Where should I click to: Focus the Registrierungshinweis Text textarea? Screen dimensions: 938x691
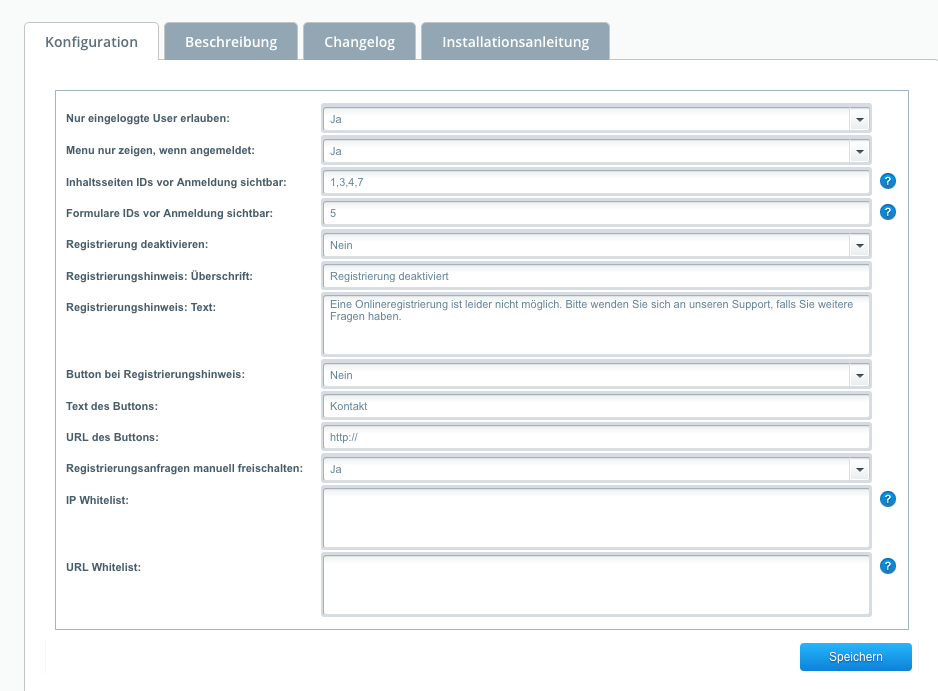(x=596, y=324)
